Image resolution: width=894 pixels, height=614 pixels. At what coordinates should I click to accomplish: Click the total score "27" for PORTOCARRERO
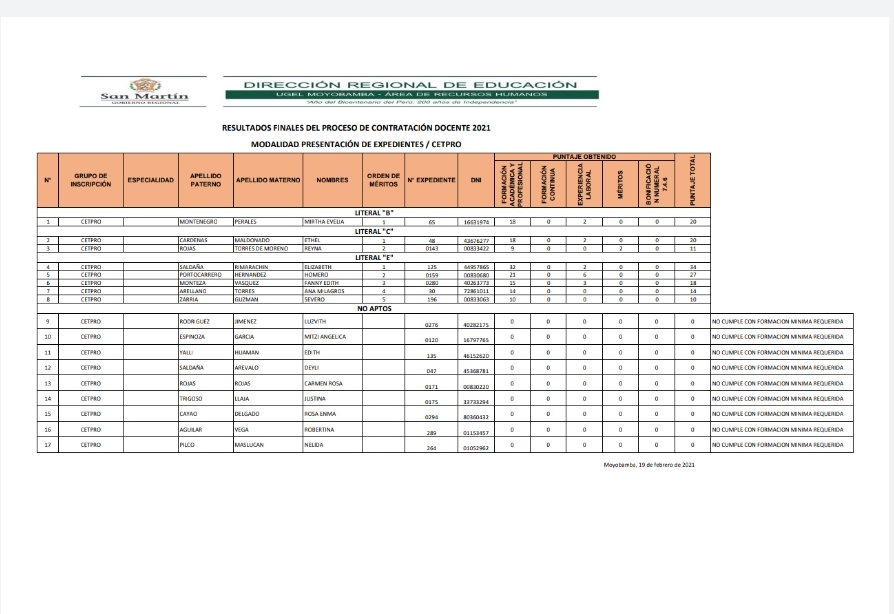(693, 275)
